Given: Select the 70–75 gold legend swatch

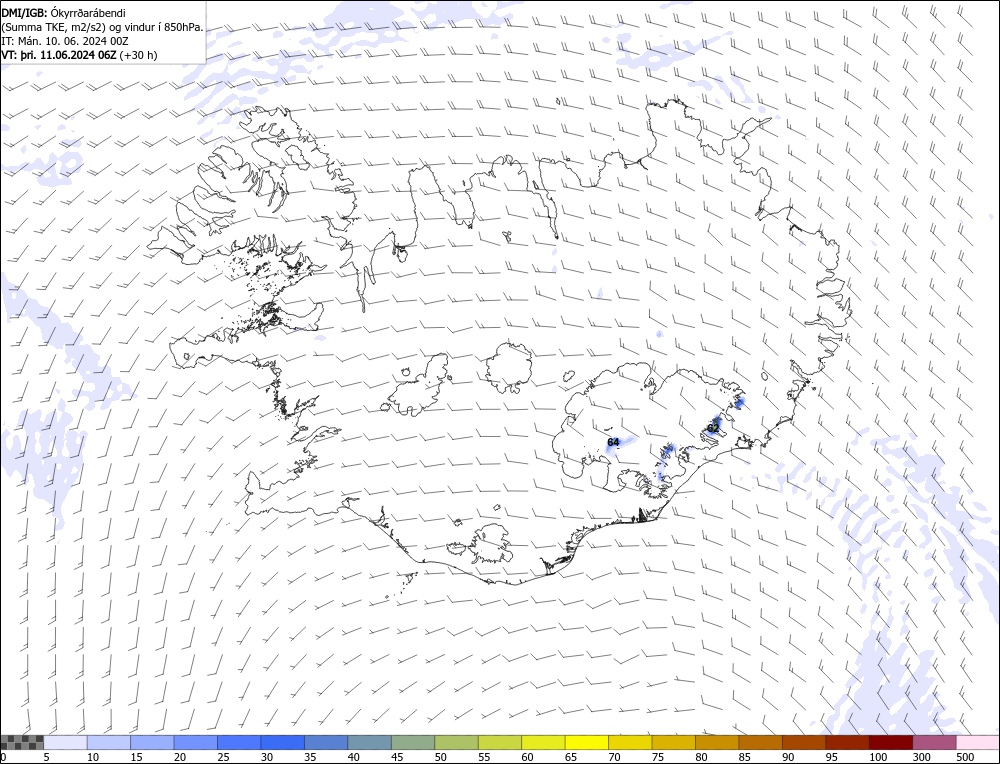Looking at the screenshot, I should pos(629,742).
